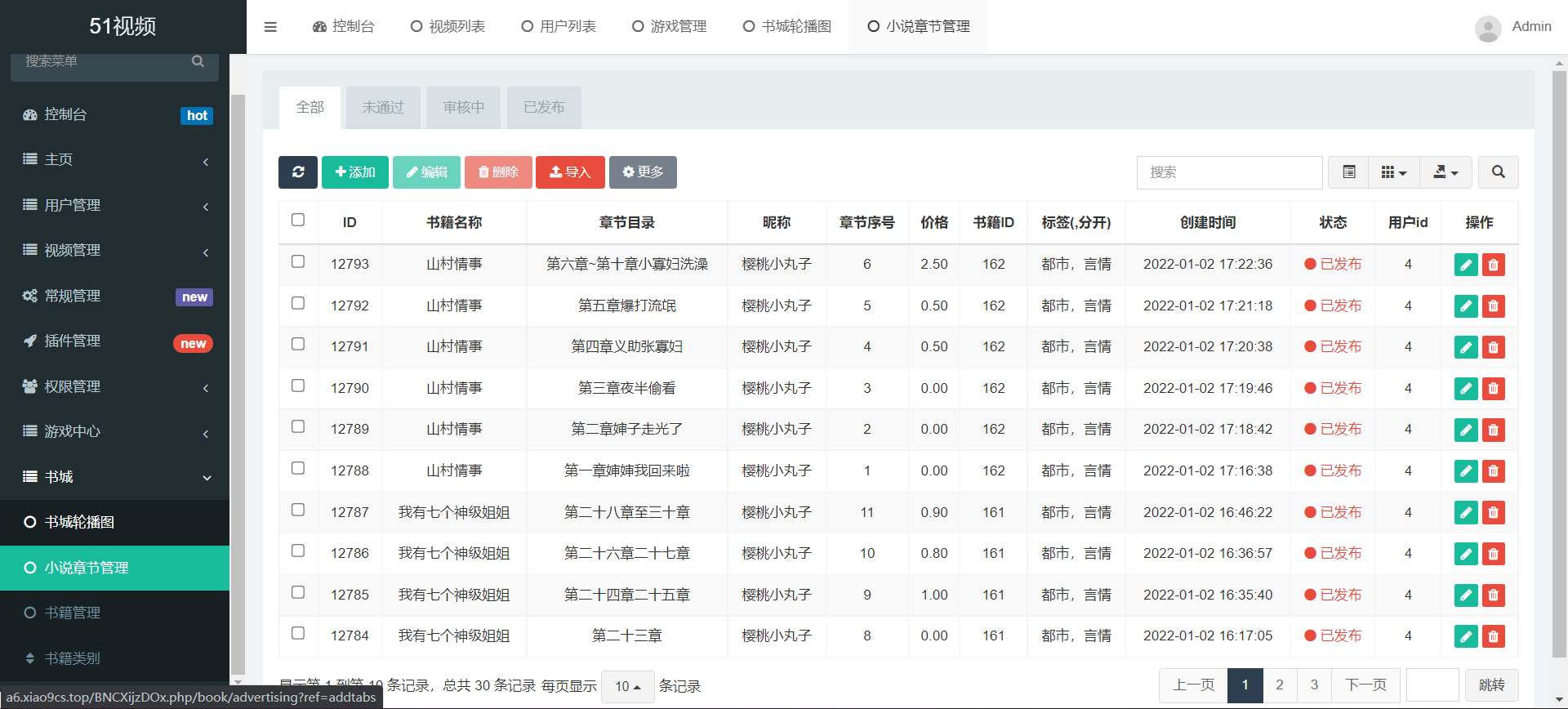Edit row 12793 with pencil icon
The height and width of the screenshot is (709, 1568).
click(1467, 265)
